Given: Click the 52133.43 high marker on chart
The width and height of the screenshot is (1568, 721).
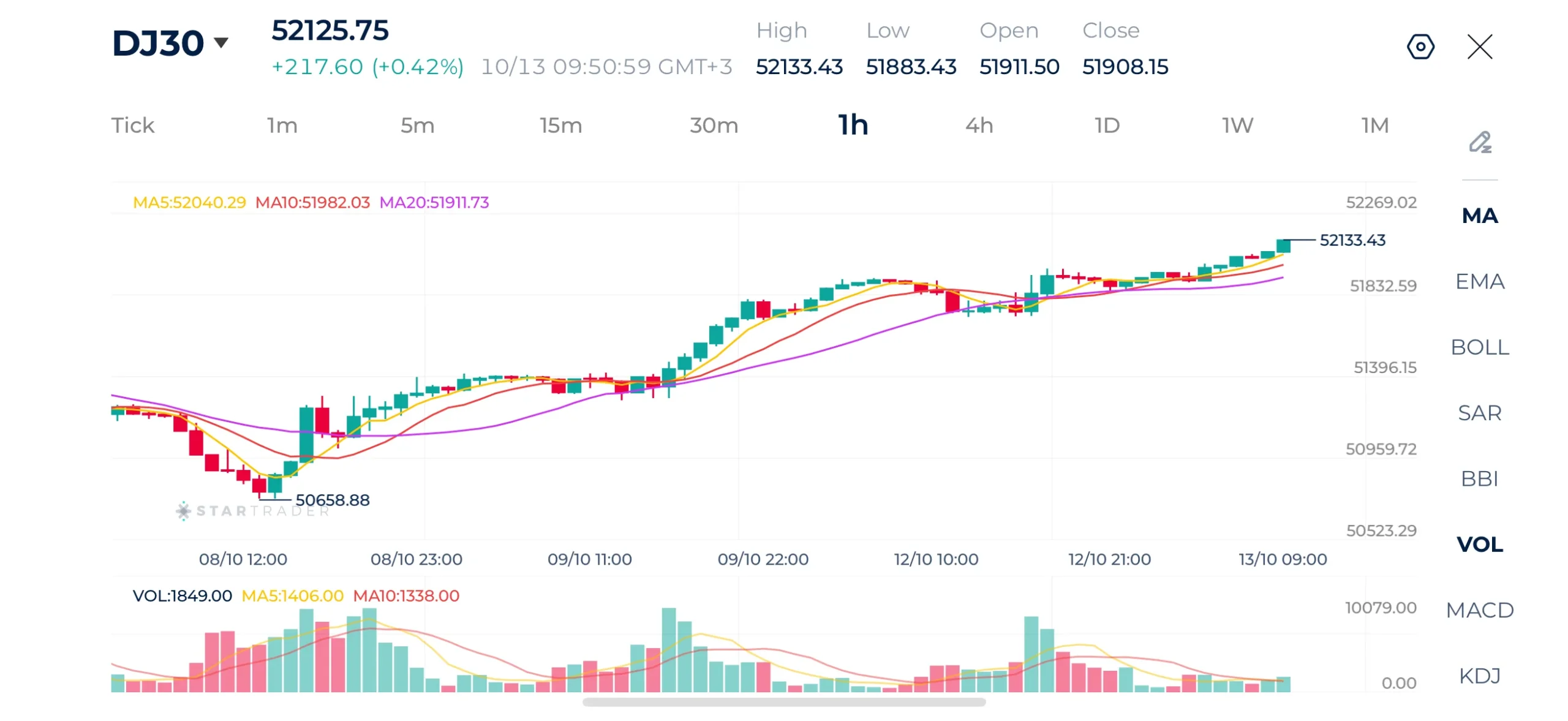Looking at the screenshot, I should [x=1352, y=240].
